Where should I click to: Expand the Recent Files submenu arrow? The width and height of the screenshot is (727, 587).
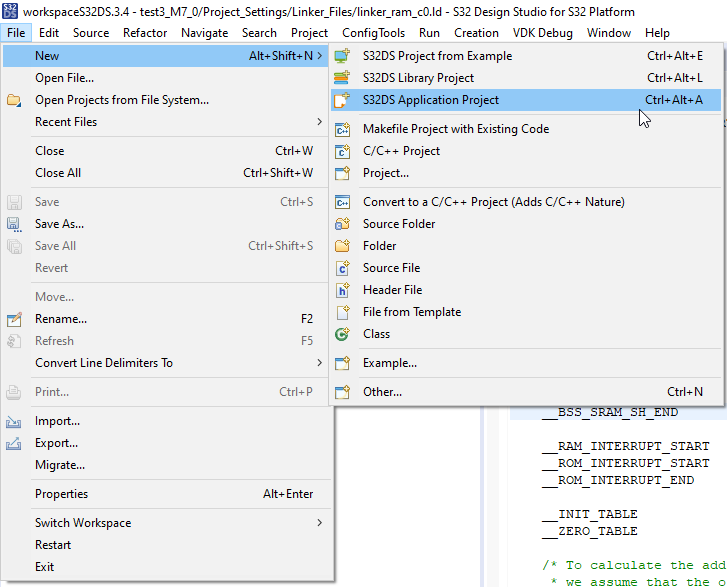click(x=320, y=122)
